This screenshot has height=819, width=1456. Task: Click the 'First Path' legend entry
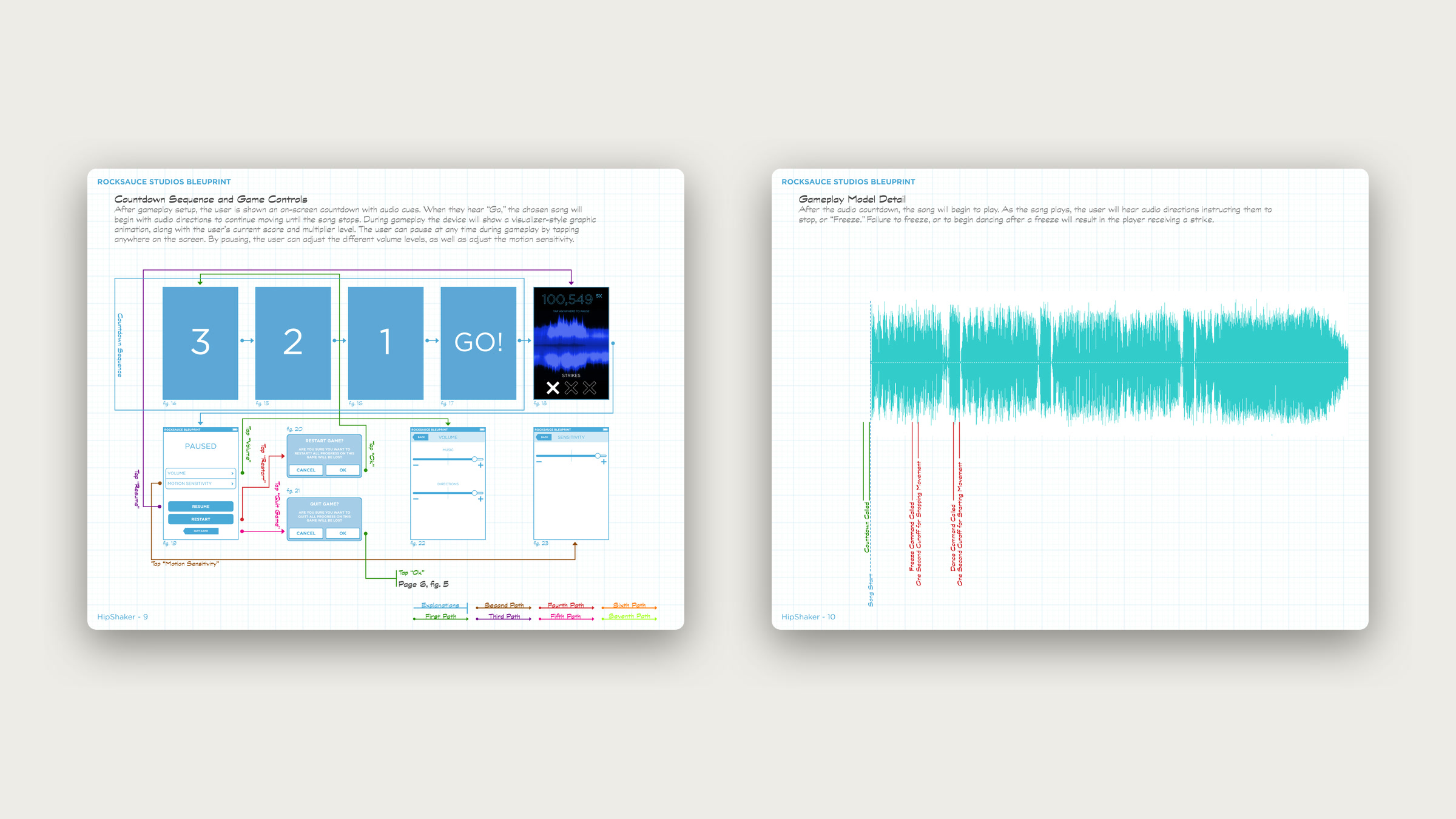point(440,616)
